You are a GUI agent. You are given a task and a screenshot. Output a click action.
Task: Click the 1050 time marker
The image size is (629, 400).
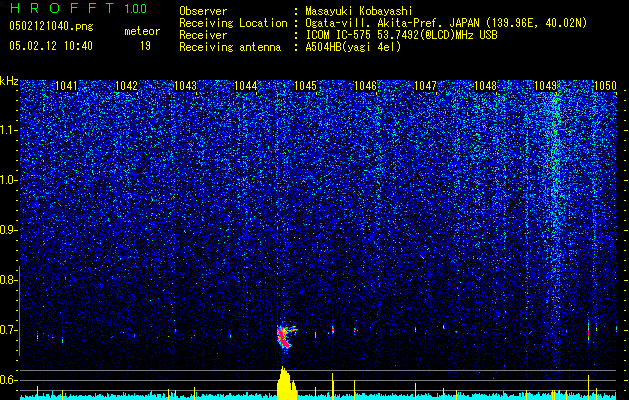tap(605, 85)
